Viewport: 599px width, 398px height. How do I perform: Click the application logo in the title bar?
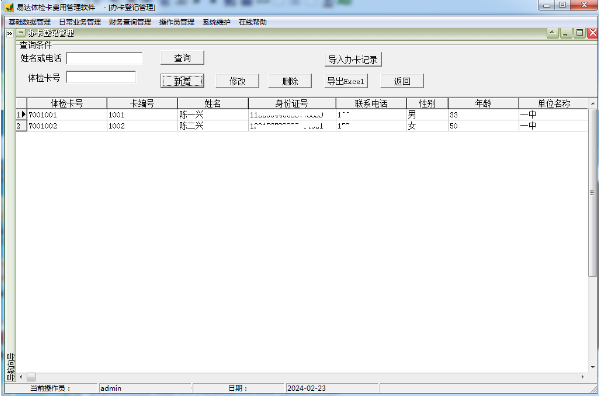coord(9,7)
